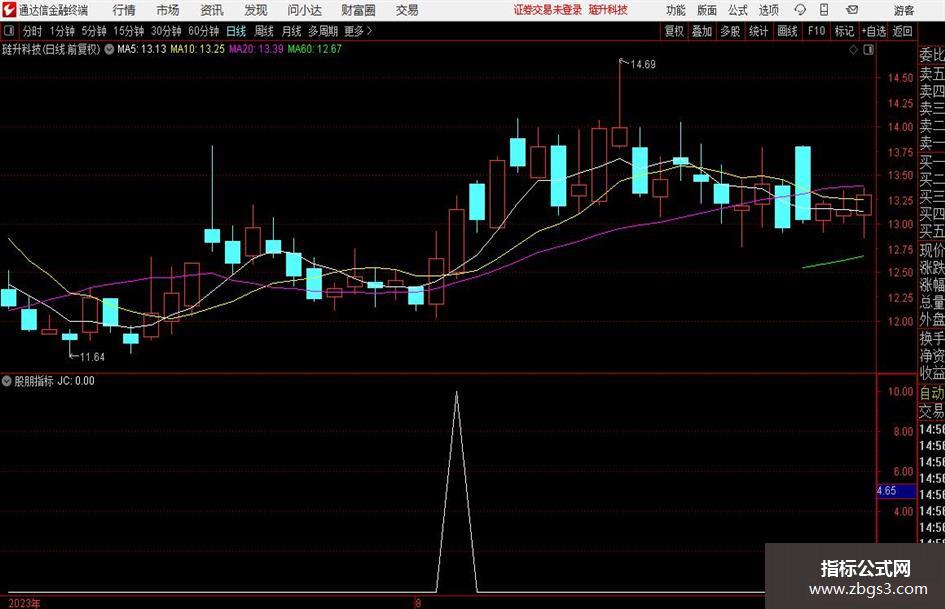Open F10 company info
Image resolution: width=945 pixels, height=609 pixels.
pyautogui.click(x=816, y=31)
